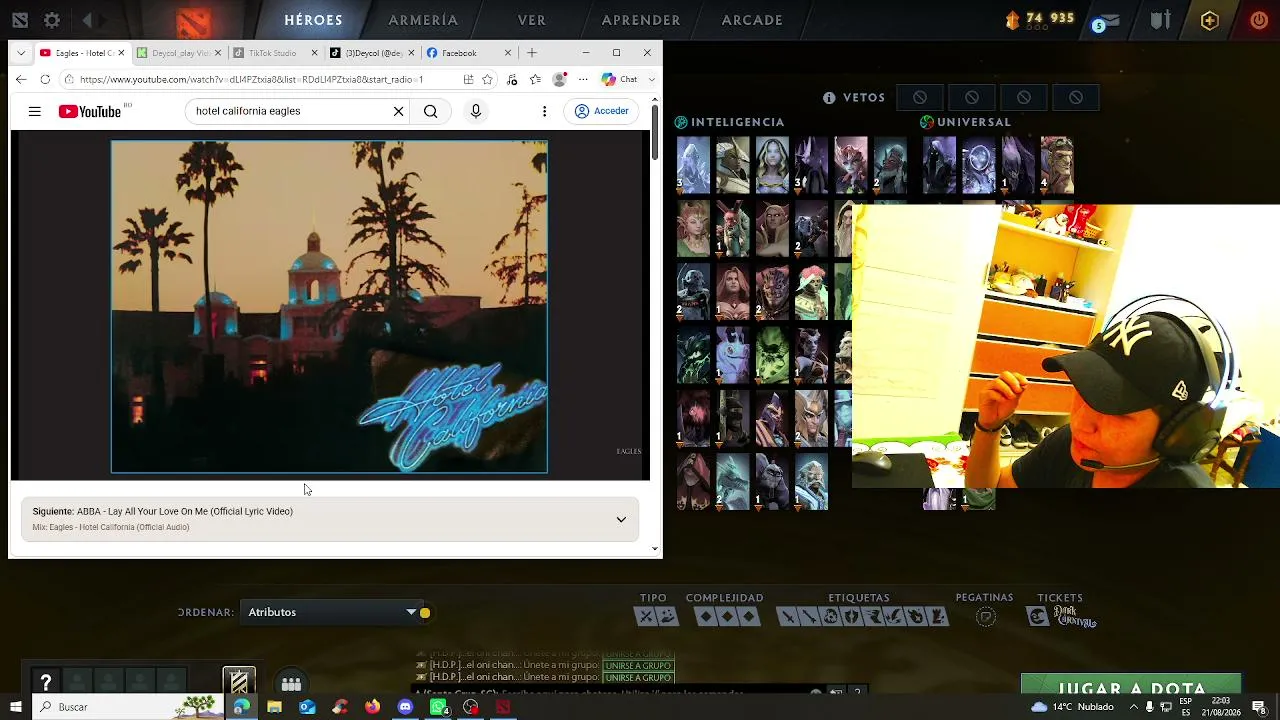Click the Hotel California video player

[329, 306]
